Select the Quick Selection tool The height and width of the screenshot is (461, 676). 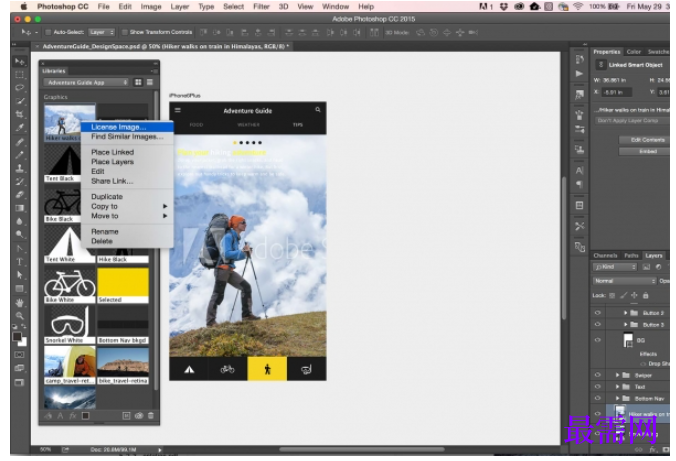(20, 101)
